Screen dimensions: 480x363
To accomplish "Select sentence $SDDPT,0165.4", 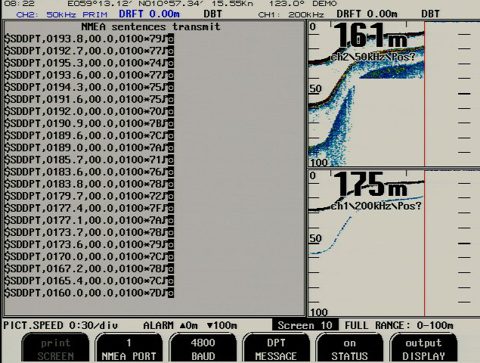I will pos(89,281).
